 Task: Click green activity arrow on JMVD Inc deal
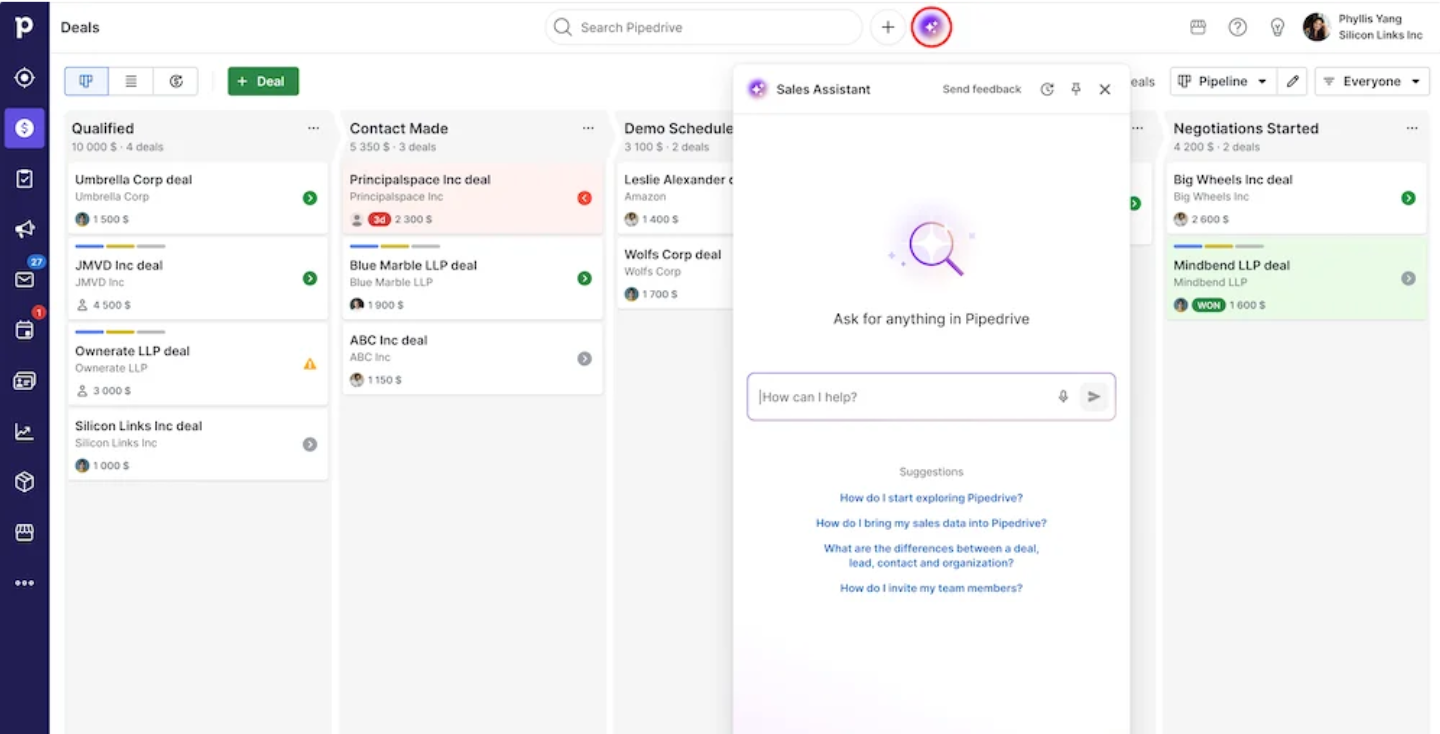310,278
